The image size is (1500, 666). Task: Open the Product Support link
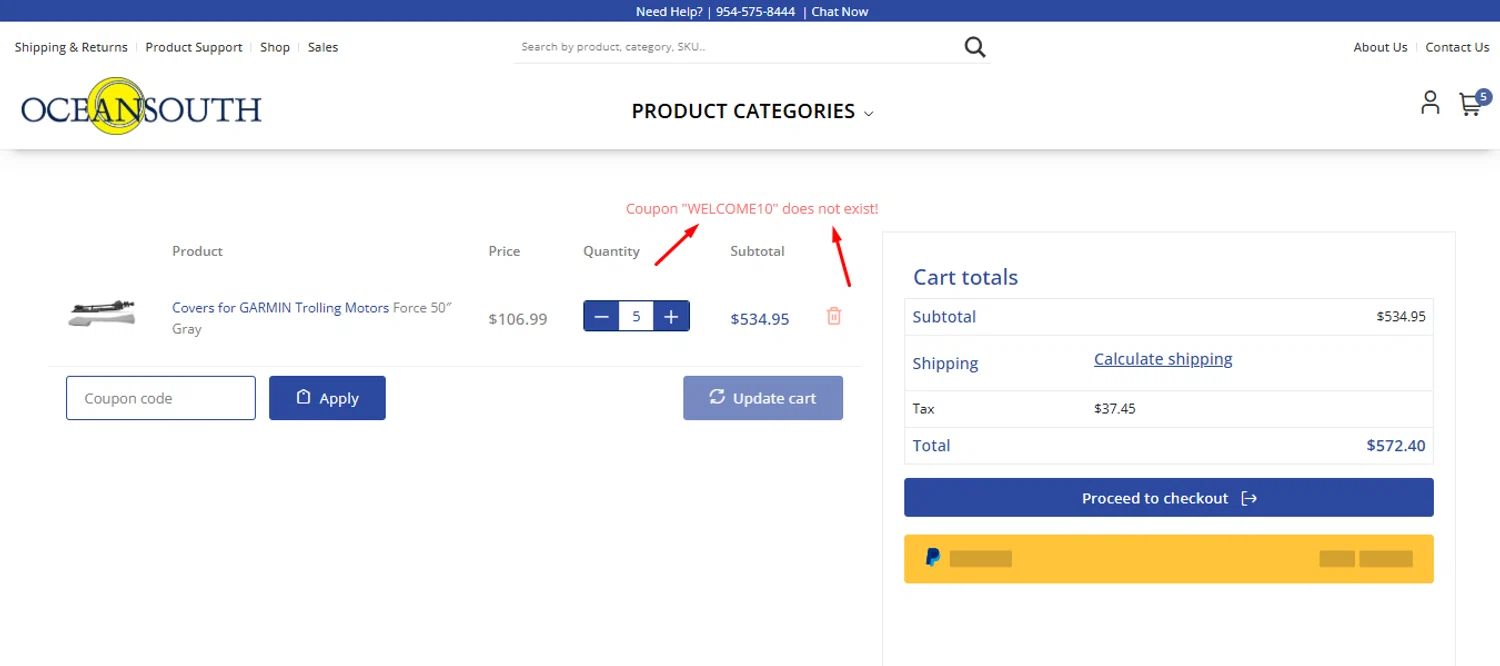tap(194, 47)
